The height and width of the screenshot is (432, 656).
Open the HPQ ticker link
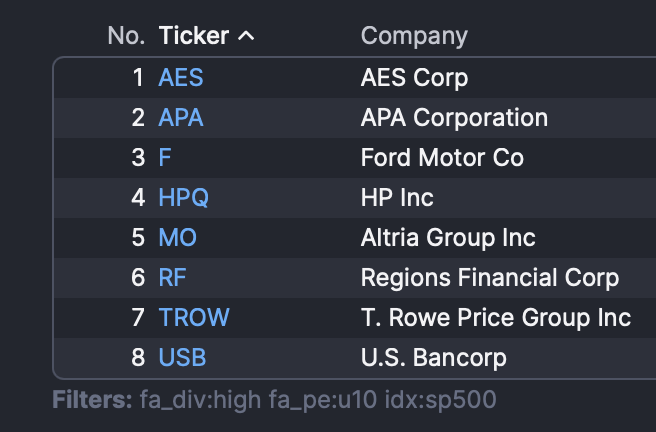(x=184, y=198)
